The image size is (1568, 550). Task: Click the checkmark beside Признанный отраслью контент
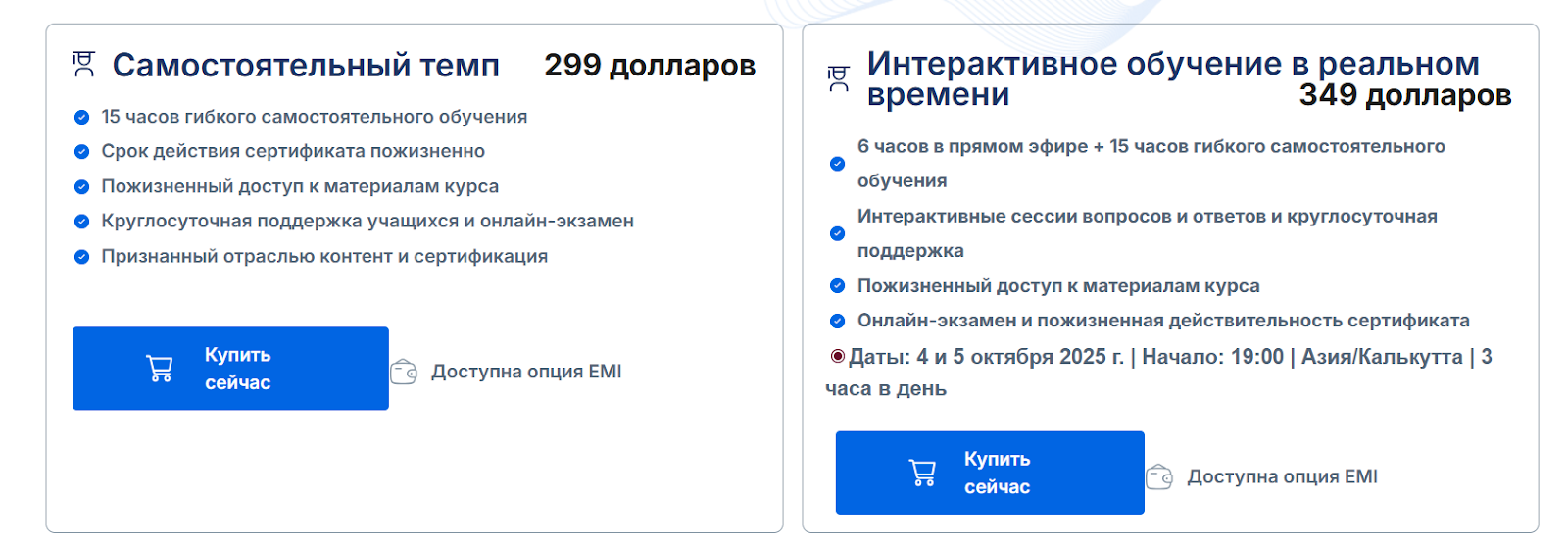82,257
